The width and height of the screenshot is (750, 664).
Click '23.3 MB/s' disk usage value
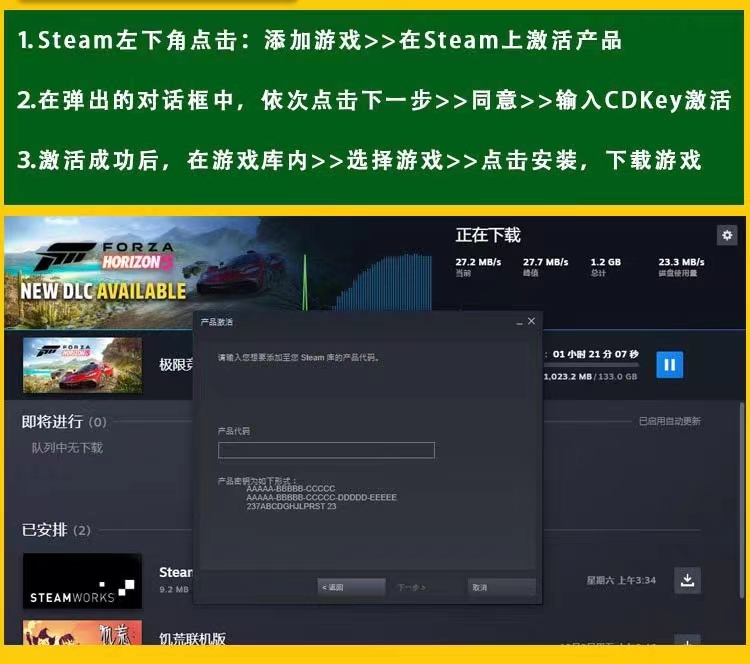point(681,262)
